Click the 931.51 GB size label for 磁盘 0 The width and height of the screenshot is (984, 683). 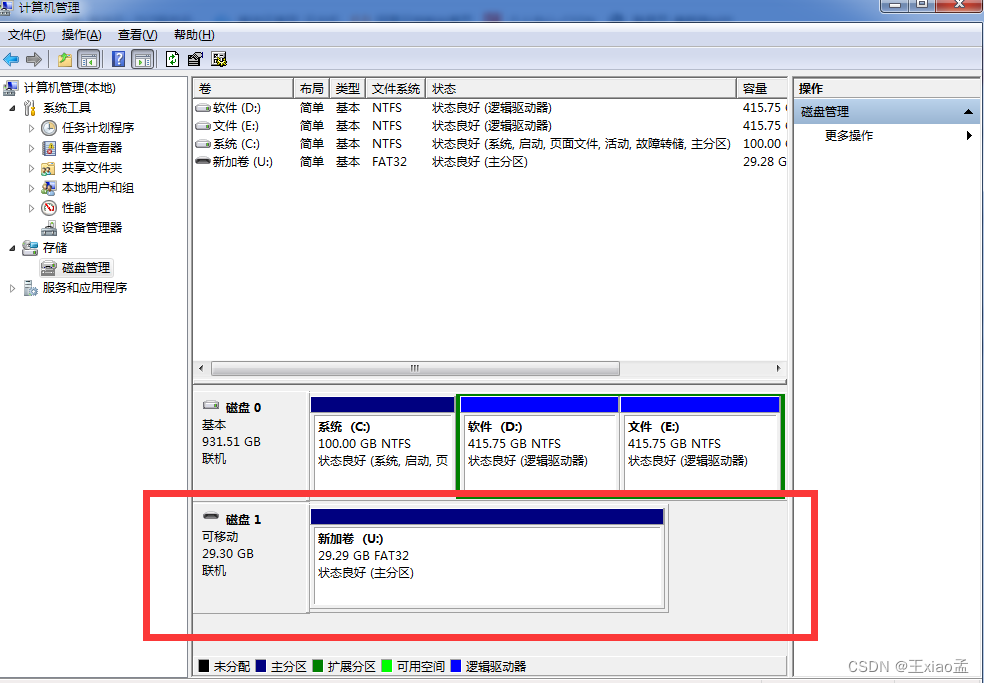pyautogui.click(x=231, y=442)
